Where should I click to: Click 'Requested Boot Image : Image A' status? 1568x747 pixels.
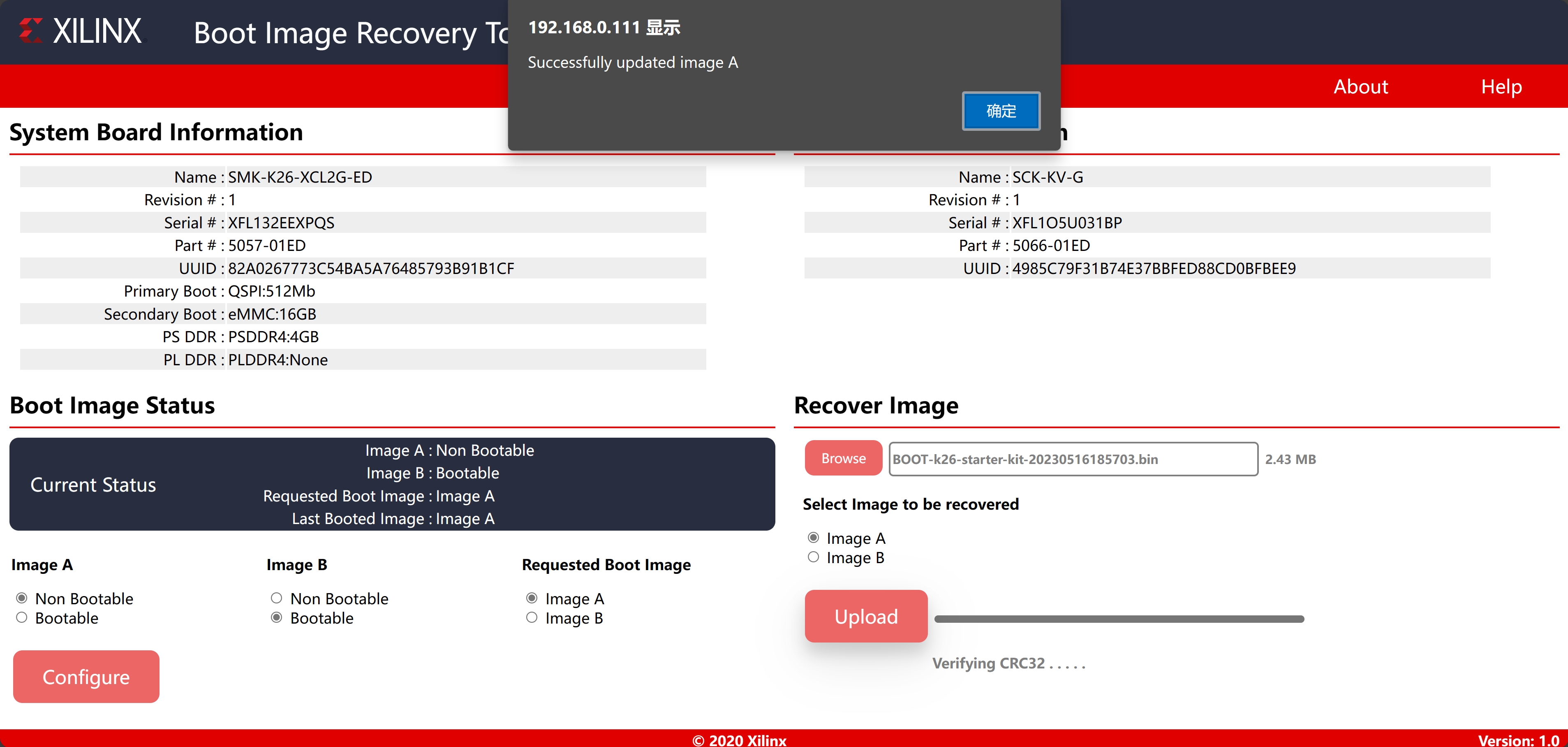coord(379,496)
